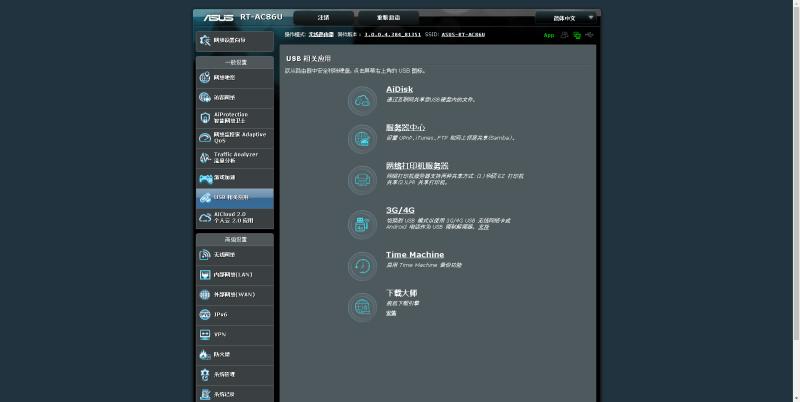Open Firewall (防火墙) flame icon in sidebar
This screenshot has width=800, height=402.
coord(205,355)
